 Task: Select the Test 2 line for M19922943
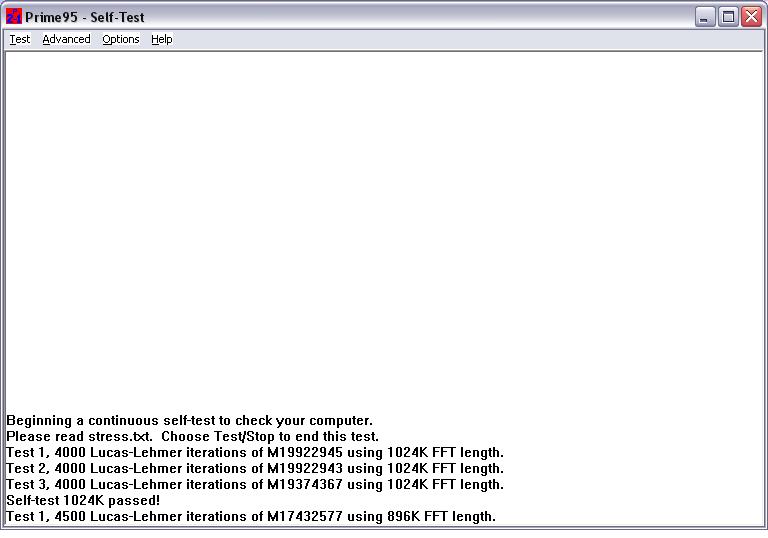click(x=255, y=468)
